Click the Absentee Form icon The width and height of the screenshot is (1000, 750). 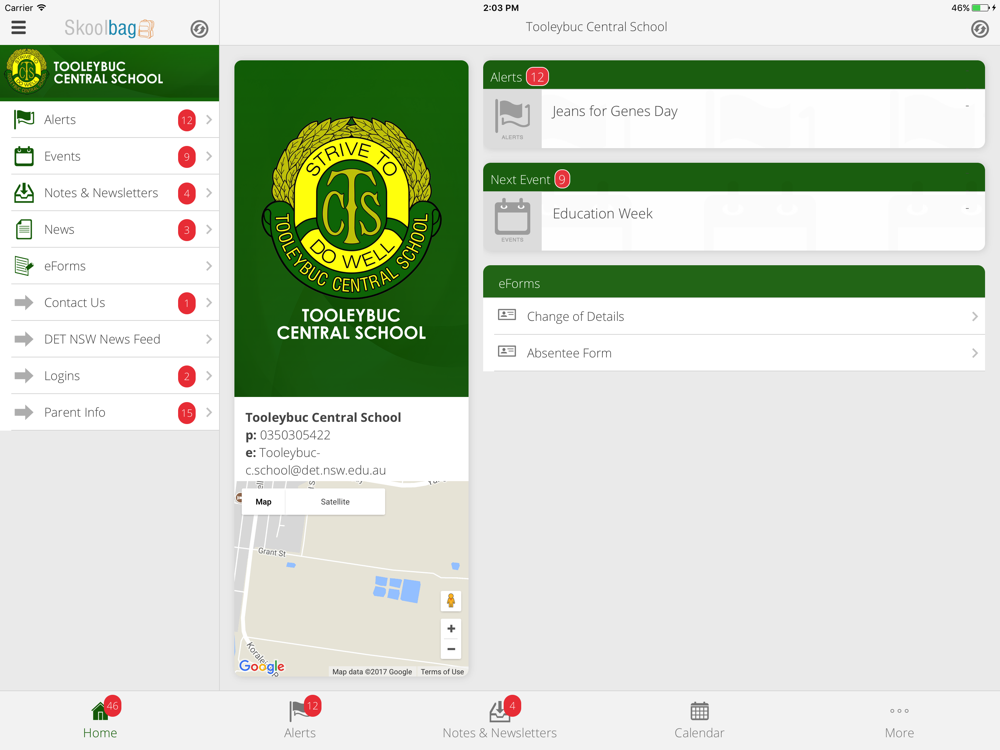click(x=507, y=351)
